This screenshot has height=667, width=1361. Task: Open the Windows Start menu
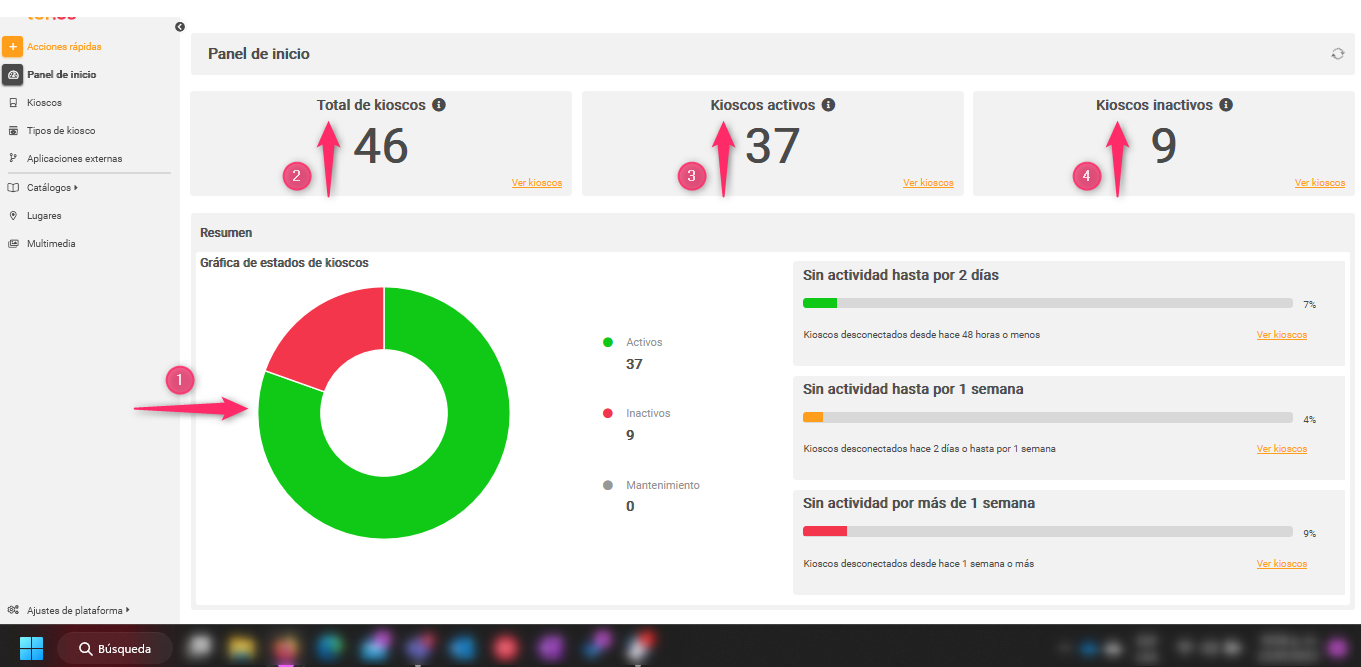click(32, 648)
